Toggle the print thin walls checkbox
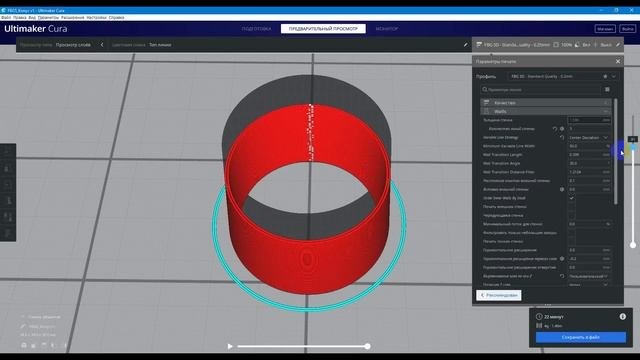 click(x=571, y=241)
